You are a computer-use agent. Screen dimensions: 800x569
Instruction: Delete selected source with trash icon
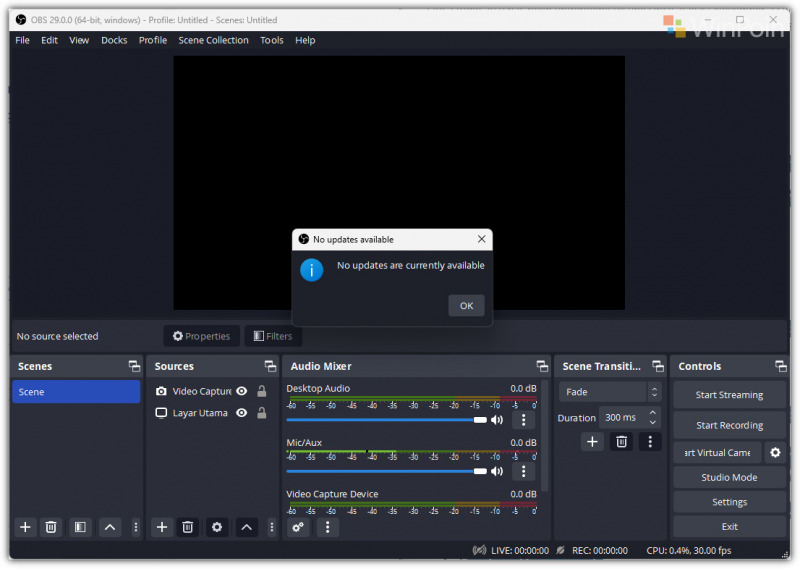point(188,527)
